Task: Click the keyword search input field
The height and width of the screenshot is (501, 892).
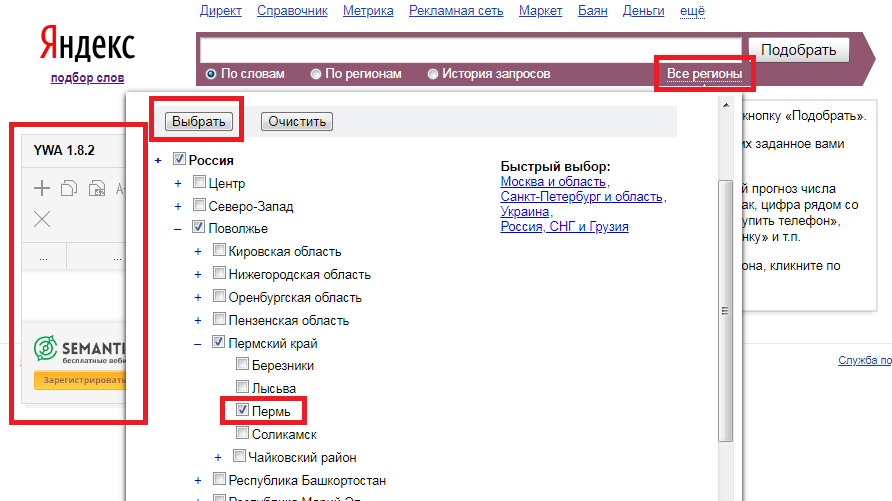Action: (471, 50)
